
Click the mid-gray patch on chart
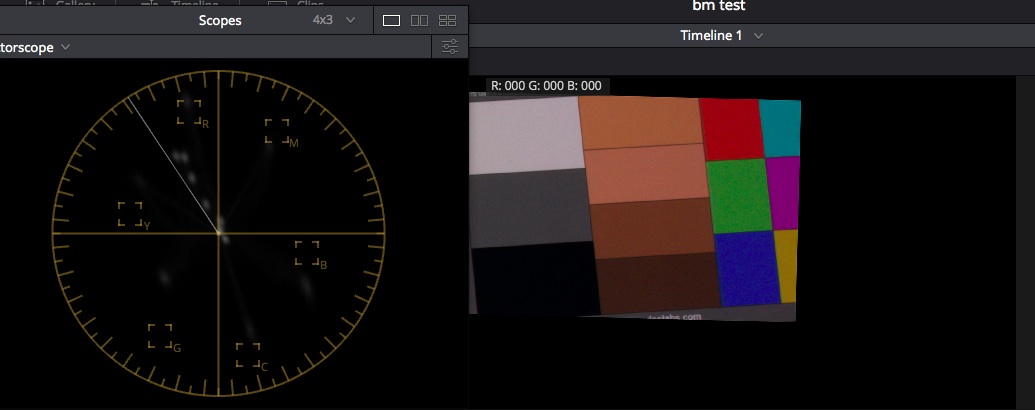tap(530, 208)
